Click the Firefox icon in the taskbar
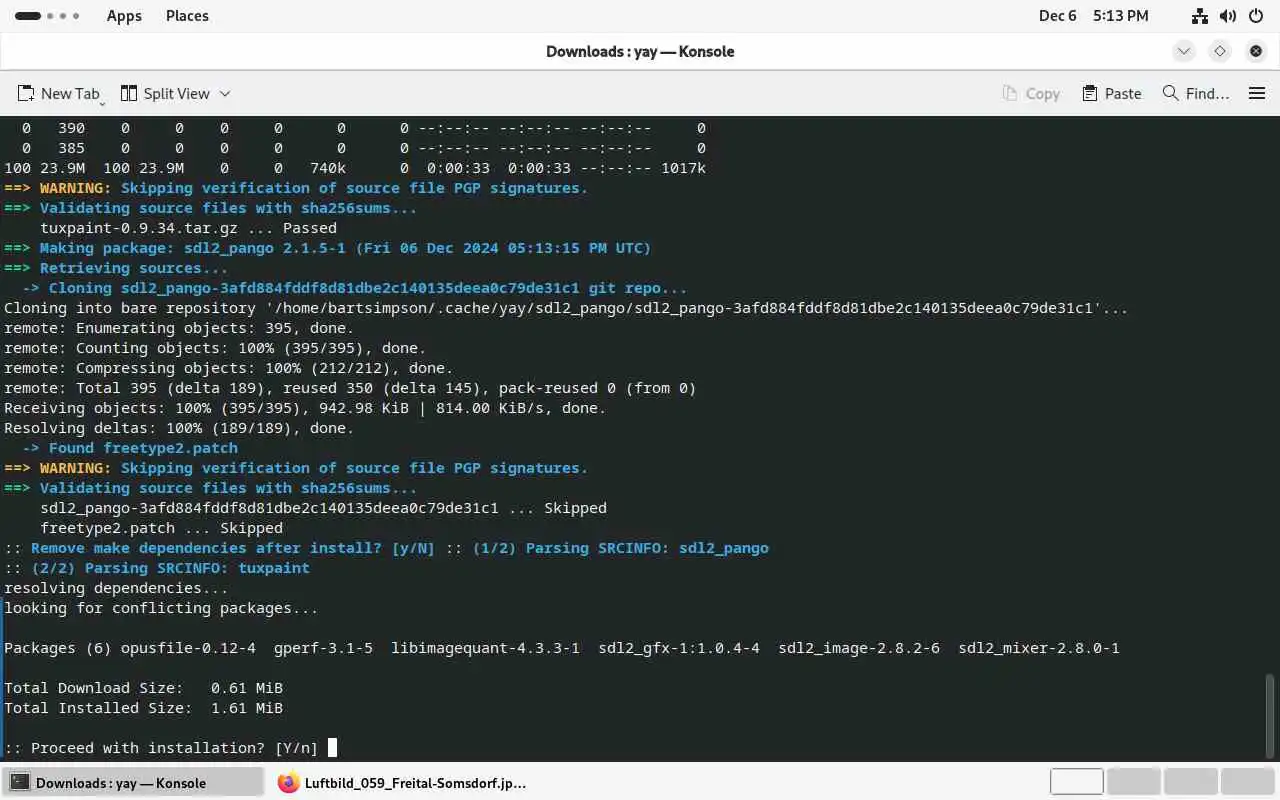 (288, 783)
